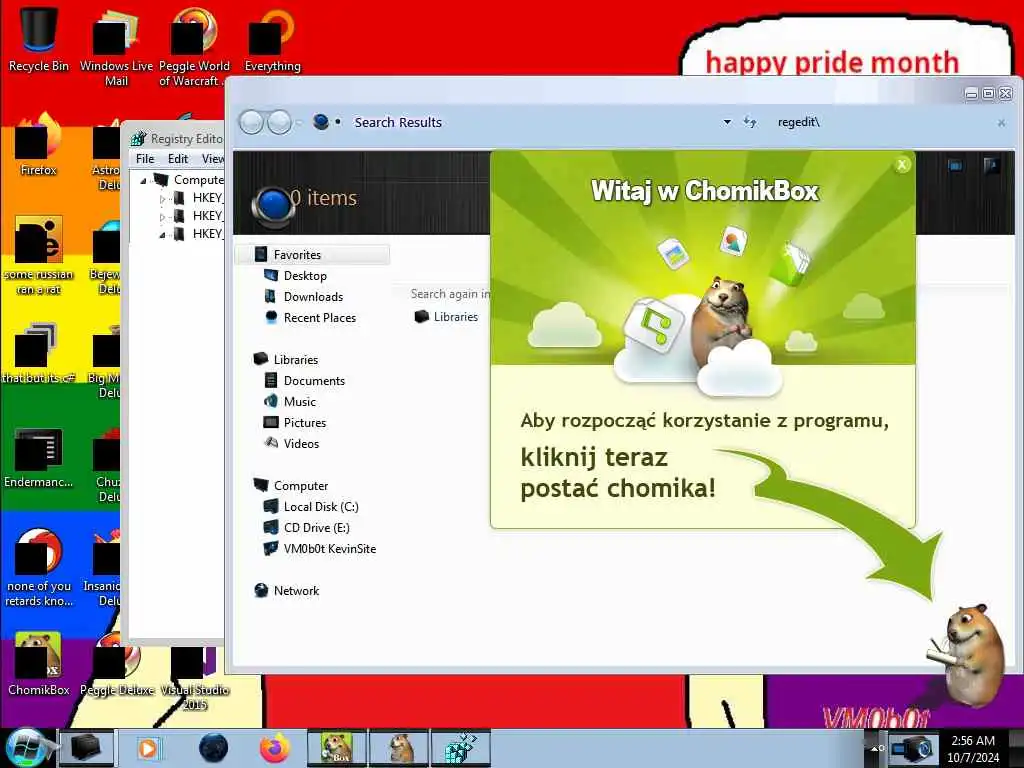
Task: Open the 'some russian ran a rat' desktop icon
Action: click(39, 255)
